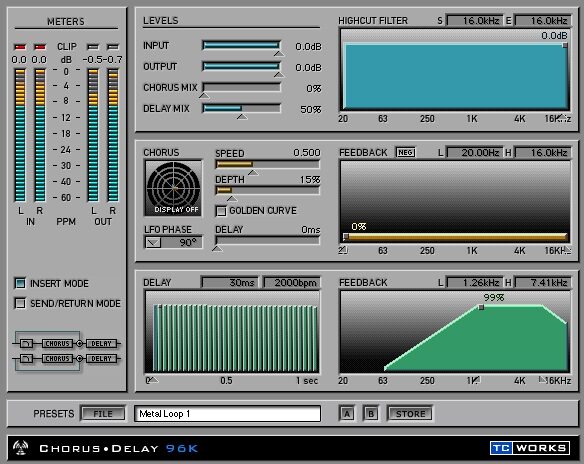The width and height of the screenshot is (584, 464).
Task: Click the bottom routing lowpass filter block
Action: (26, 359)
